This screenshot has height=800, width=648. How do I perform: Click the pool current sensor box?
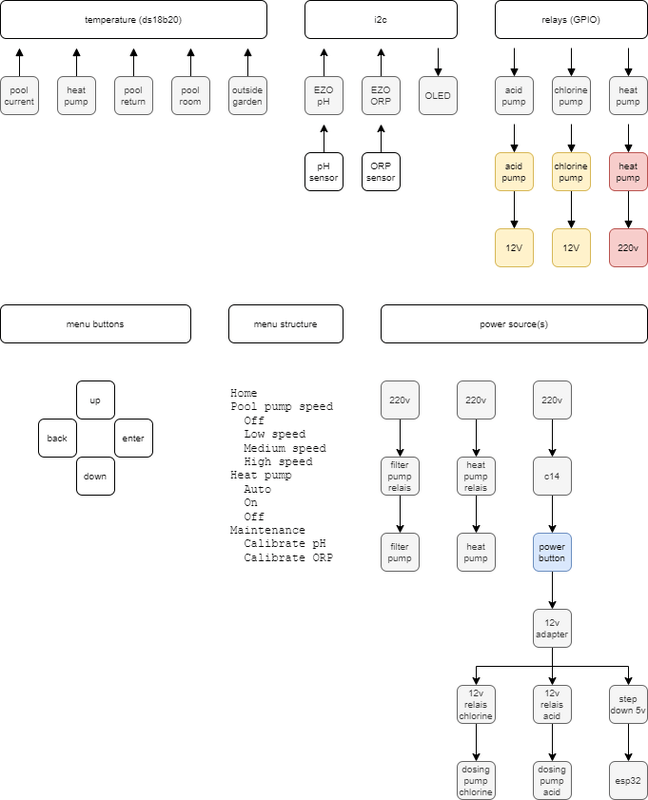[x=19, y=95]
